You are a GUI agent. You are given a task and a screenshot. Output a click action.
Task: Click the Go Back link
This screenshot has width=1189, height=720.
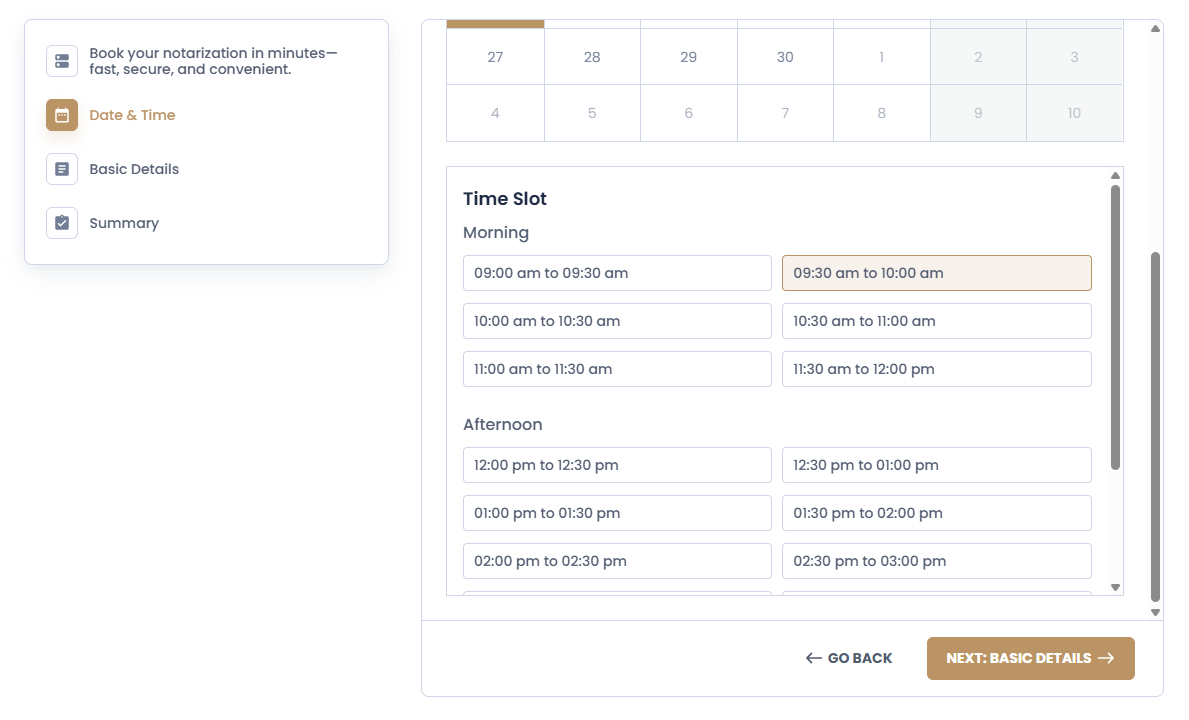click(850, 658)
